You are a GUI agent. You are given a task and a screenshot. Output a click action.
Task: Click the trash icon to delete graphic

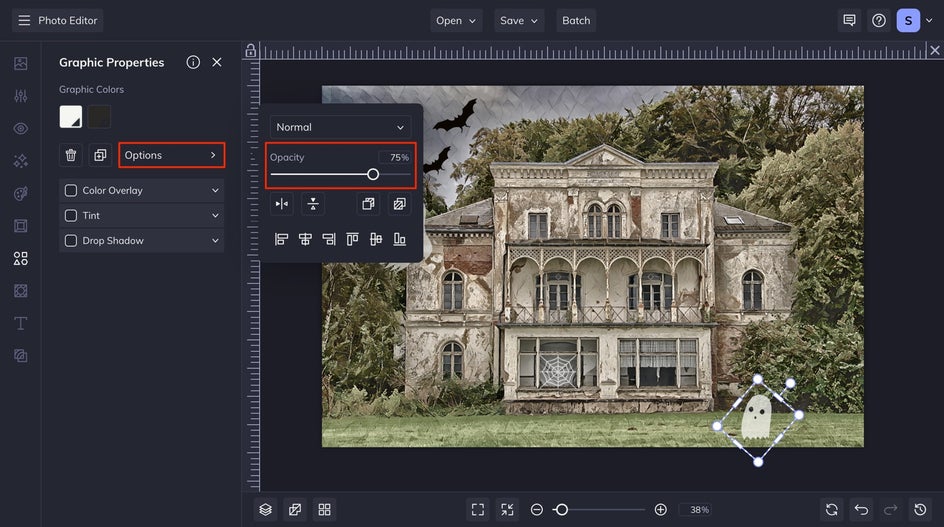[x=71, y=155]
